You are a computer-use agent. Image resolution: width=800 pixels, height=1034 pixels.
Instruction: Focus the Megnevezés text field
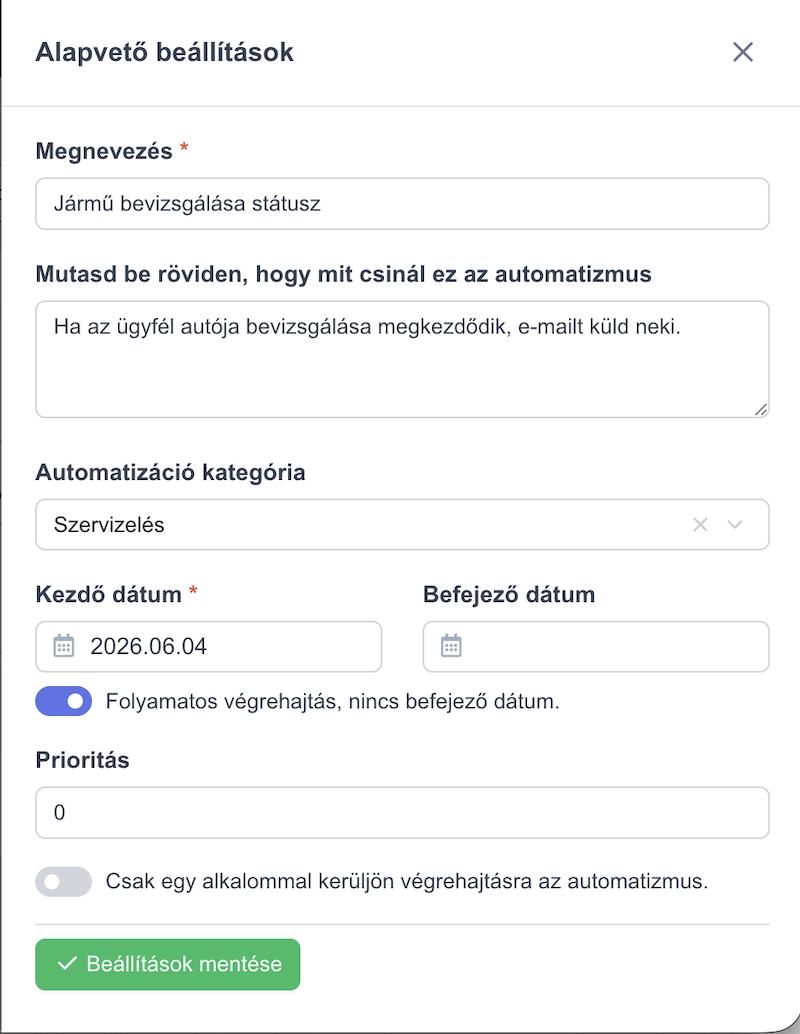click(x=402, y=204)
